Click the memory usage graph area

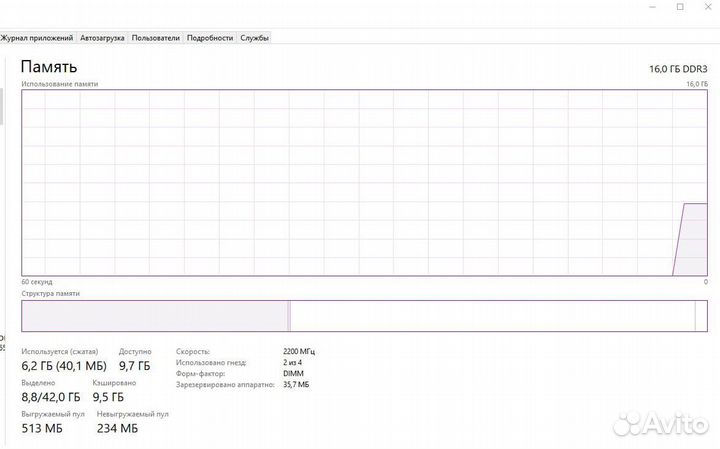click(x=360, y=182)
